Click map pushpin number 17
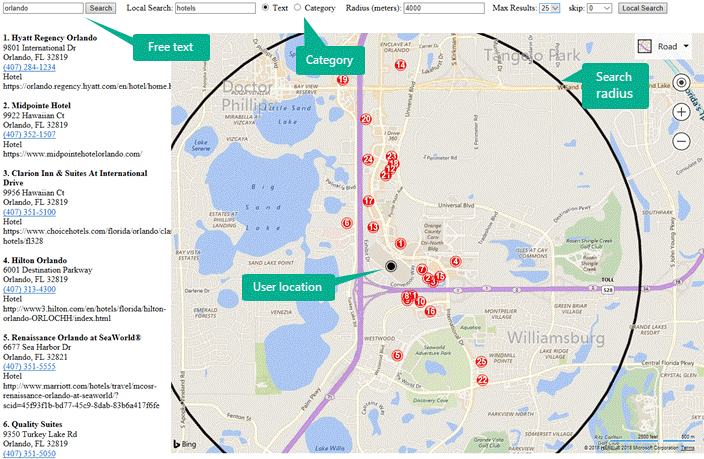704x459 pixels. coord(369,201)
